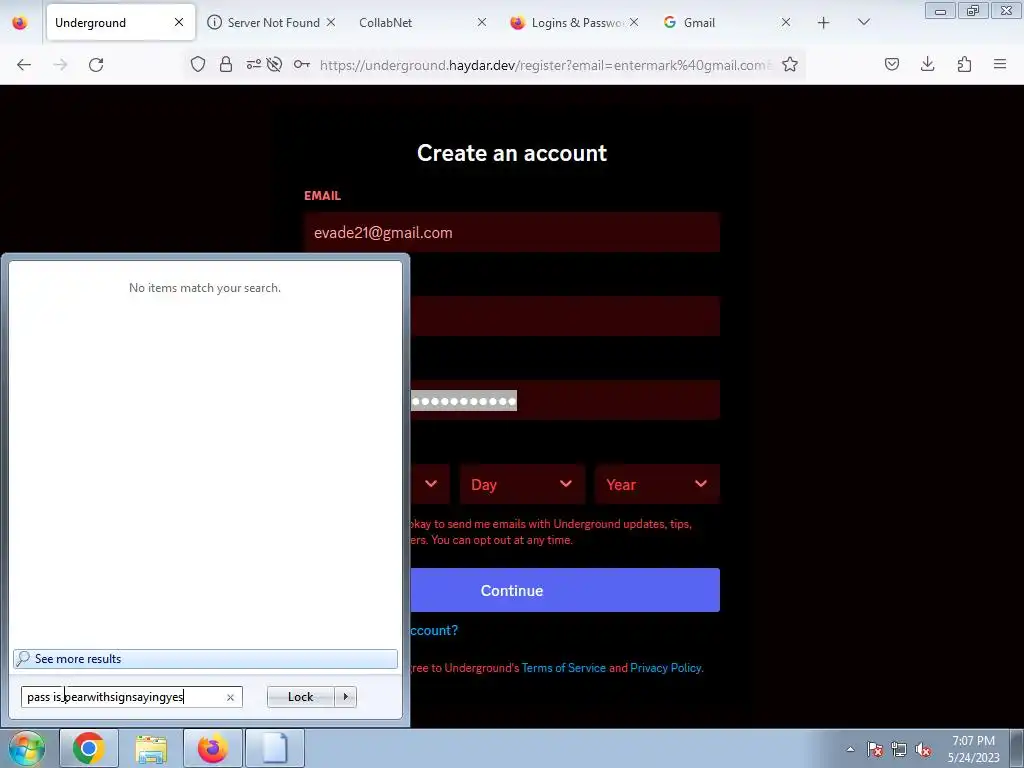This screenshot has width=1024, height=768.
Task: Click the site padlock security icon
Action: pyautogui.click(x=226, y=64)
